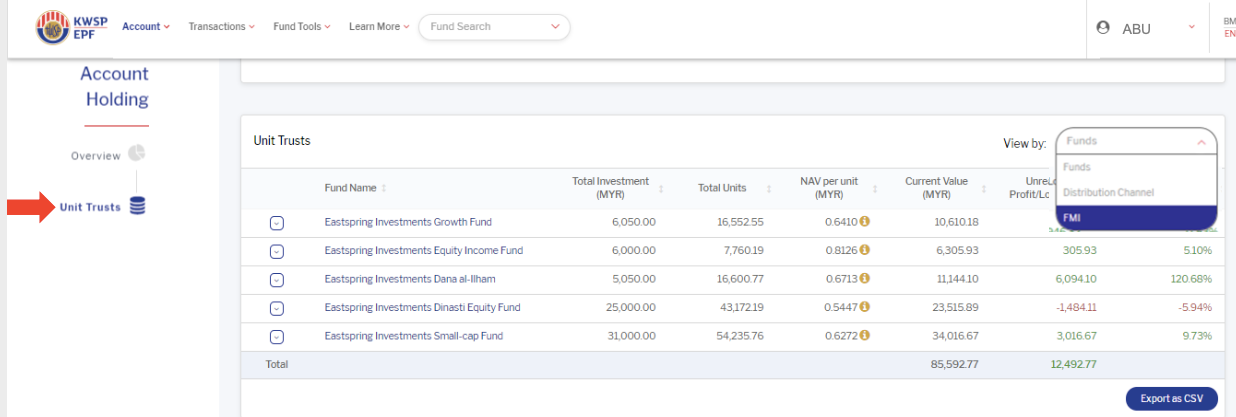This screenshot has height=417, width=1236.
Task: Choose FMI option in View by list
Action: [x=1137, y=217]
